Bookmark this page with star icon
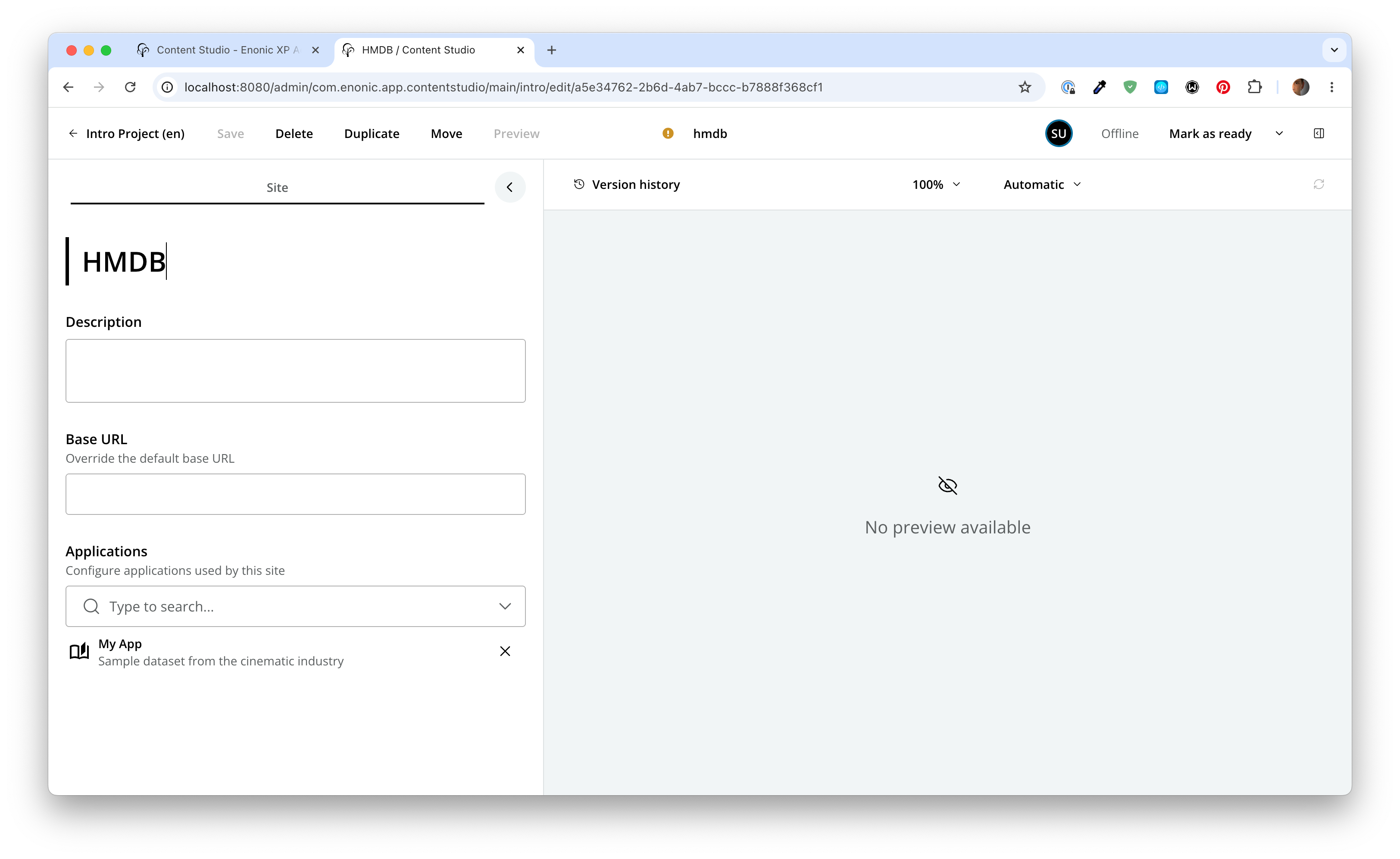The height and width of the screenshot is (859, 1400). (1025, 87)
